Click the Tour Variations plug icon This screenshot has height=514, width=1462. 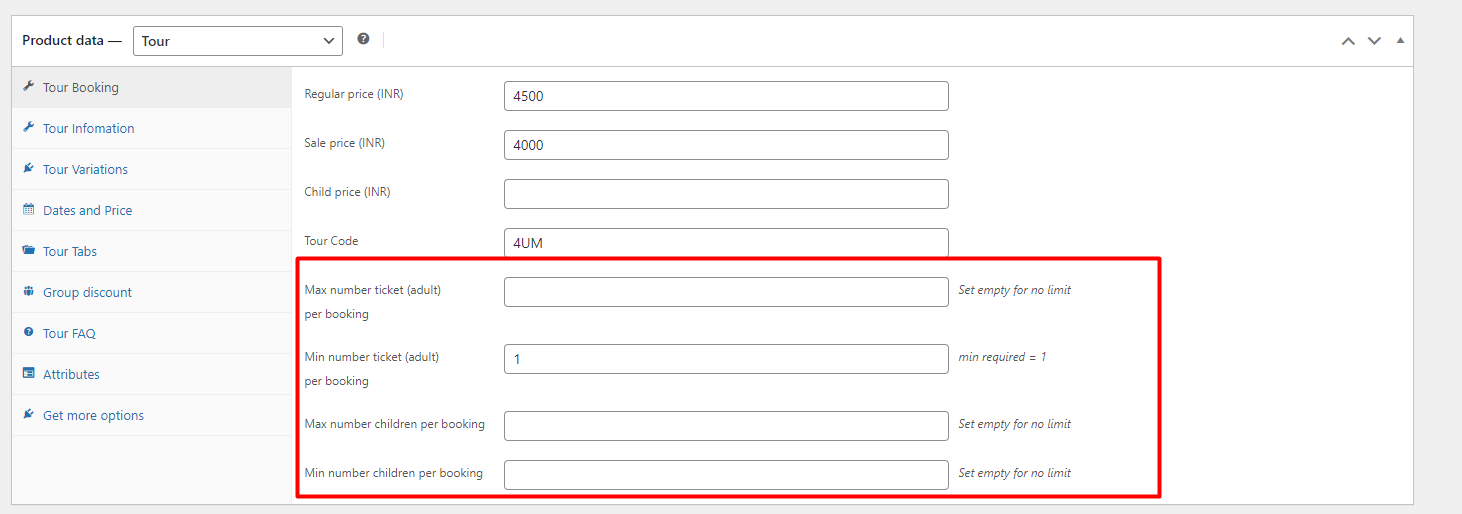28,168
